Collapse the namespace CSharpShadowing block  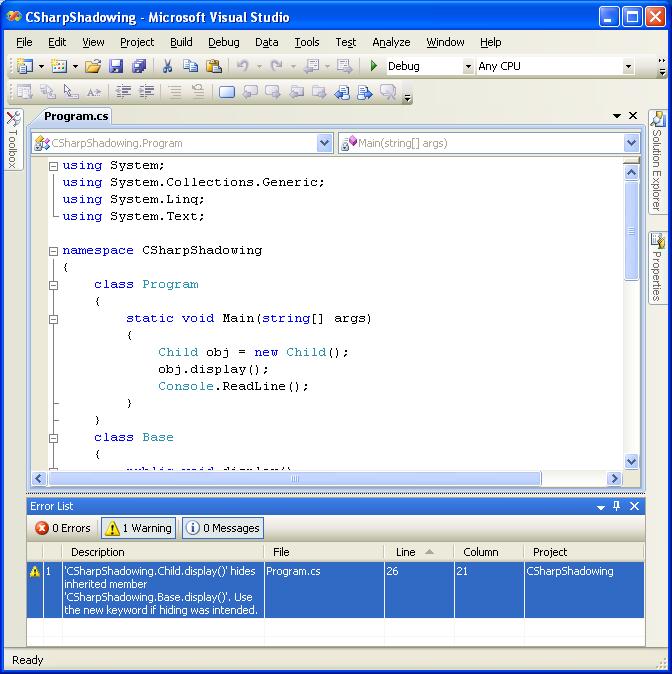pos(53,251)
